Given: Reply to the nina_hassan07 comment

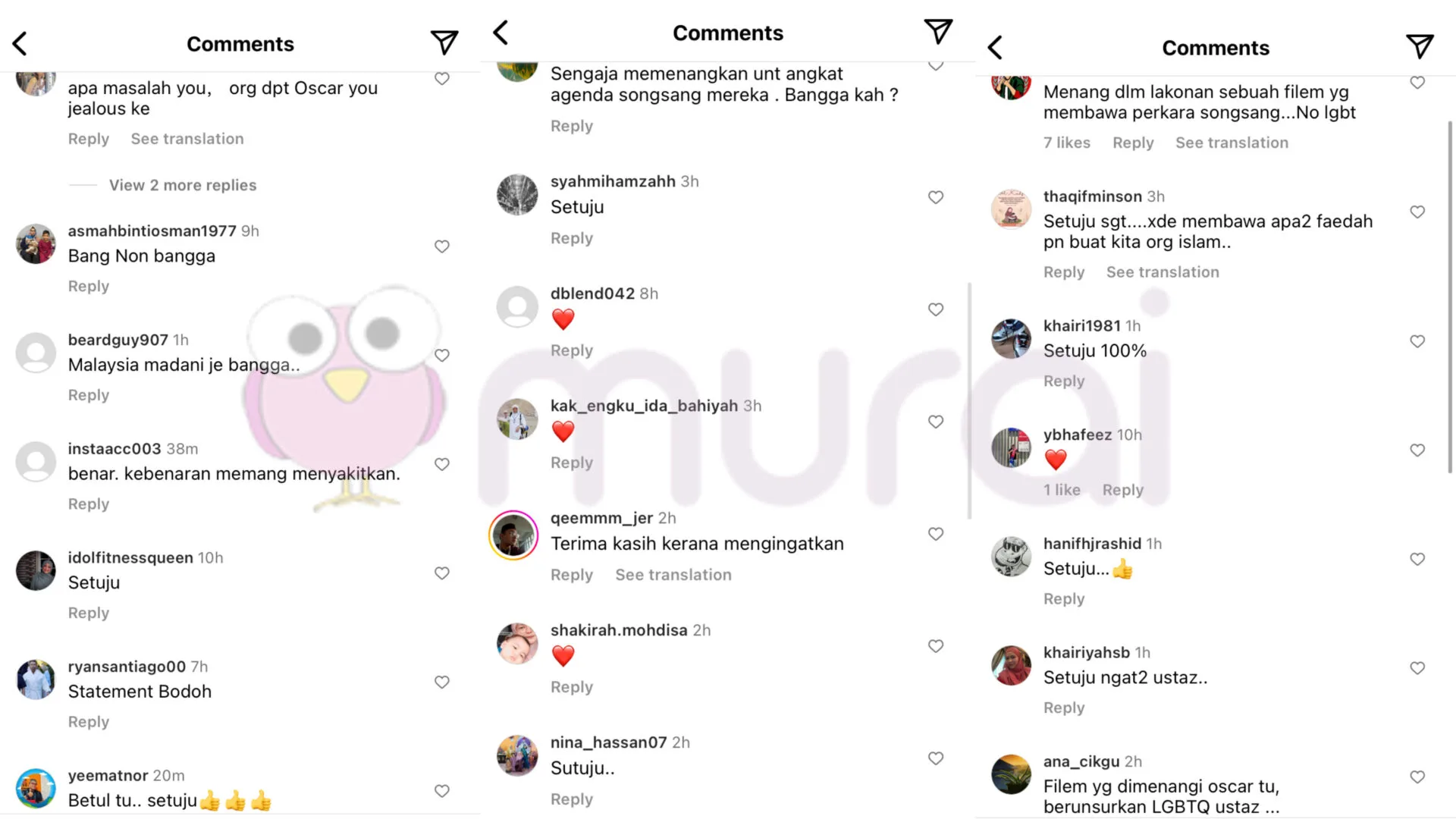Looking at the screenshot, I should (x=572, y=799).
